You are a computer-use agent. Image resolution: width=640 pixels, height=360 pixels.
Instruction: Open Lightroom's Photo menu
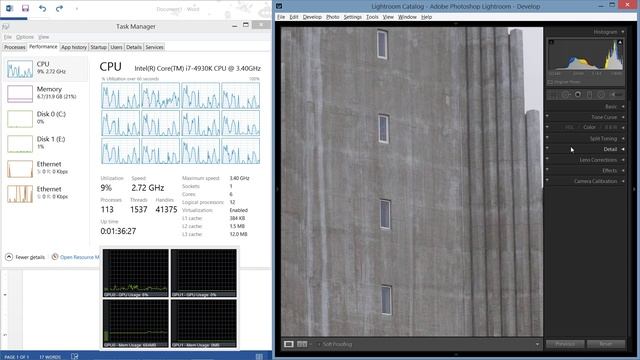tap(333, 17)
